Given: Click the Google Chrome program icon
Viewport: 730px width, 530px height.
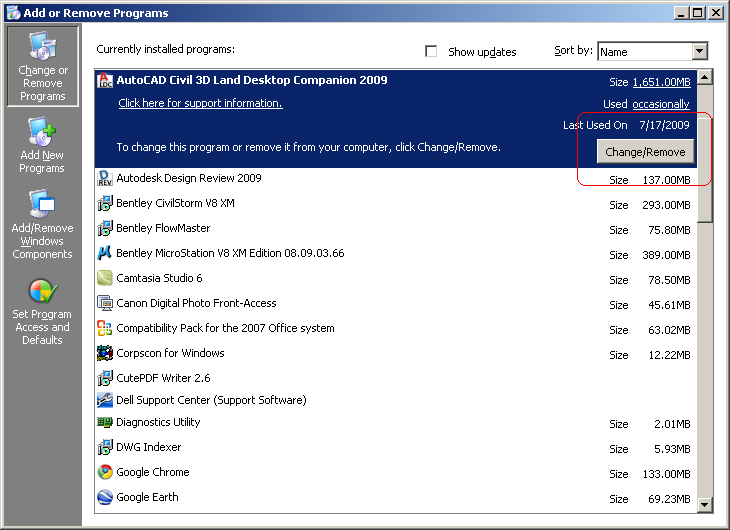Looking at the screenshot, I should 105,473.
